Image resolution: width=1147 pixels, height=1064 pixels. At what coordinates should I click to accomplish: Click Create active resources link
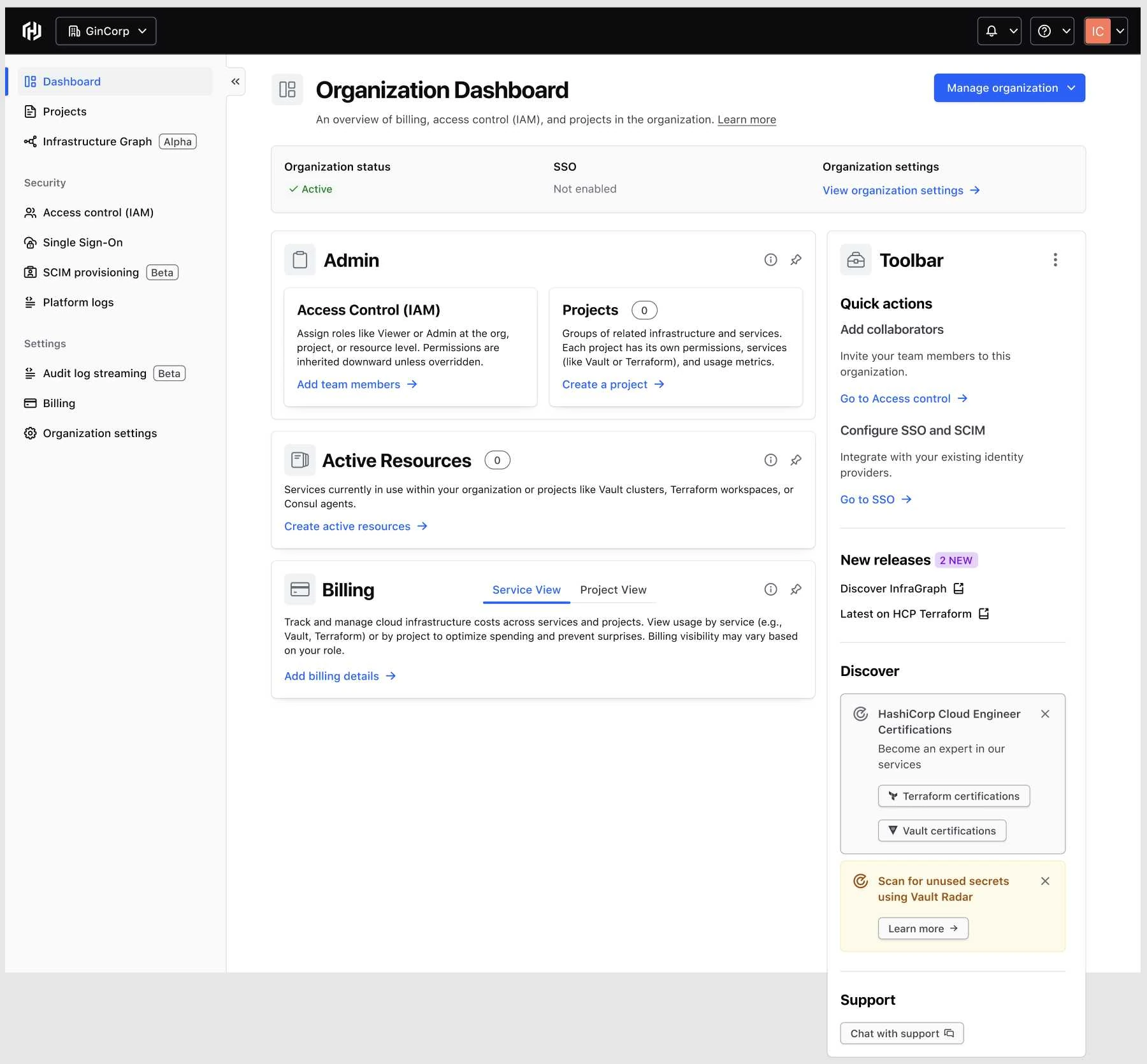pos(356,526)
